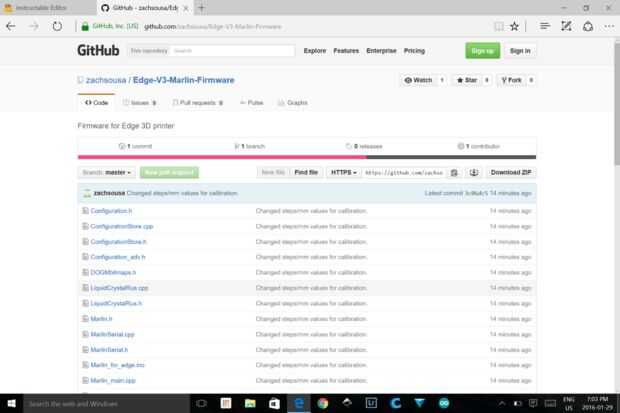Click Explore in GitHub header

pos(315,51)
